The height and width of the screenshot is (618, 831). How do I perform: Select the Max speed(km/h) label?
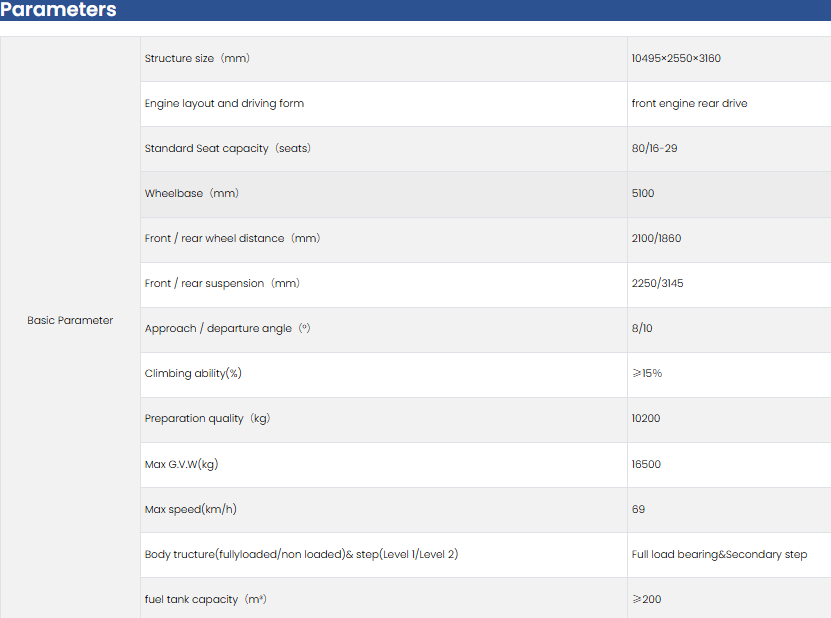(x=191, y=510)
